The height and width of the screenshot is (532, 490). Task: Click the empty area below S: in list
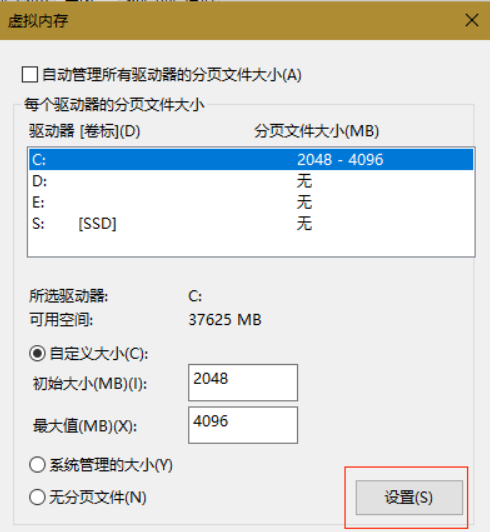pyautogui.click(x=251, y=245)
